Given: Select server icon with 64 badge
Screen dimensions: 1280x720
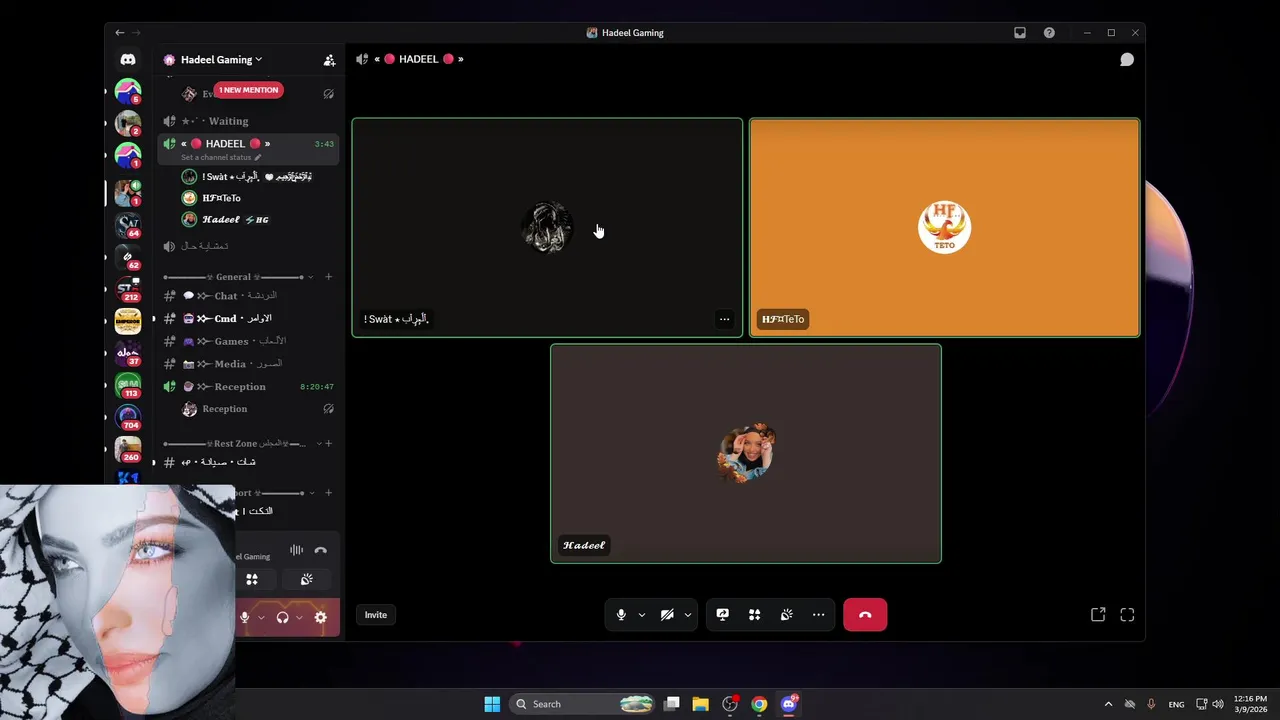Looking at the screenshot, I should click(128, 225).
